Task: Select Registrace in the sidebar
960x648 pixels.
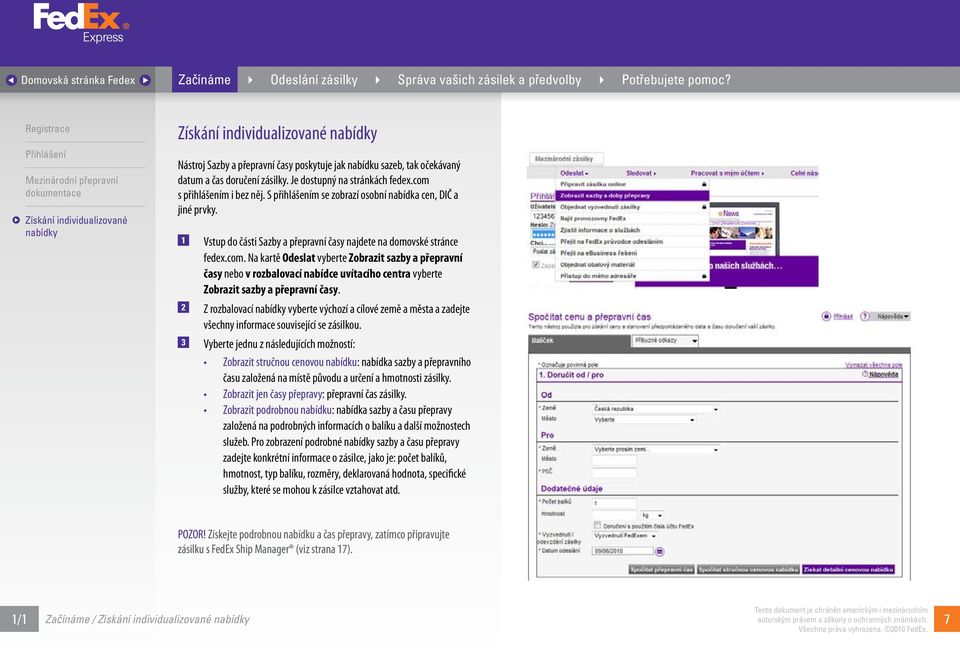Action: pyautogui.click(x=47, y=129)
